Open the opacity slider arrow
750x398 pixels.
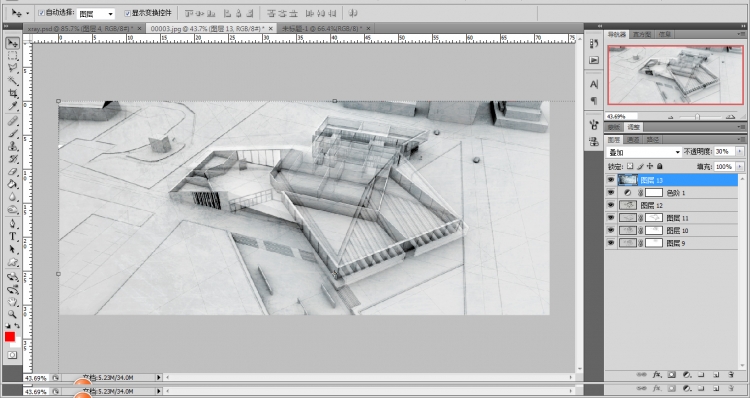point(740,152)
